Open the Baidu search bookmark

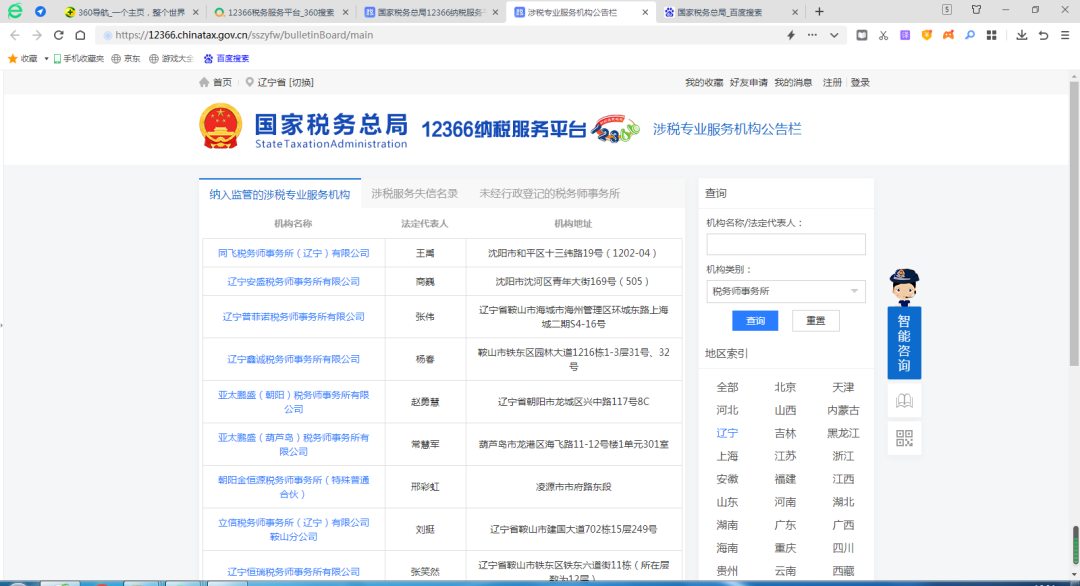click(x=227, y=59)
